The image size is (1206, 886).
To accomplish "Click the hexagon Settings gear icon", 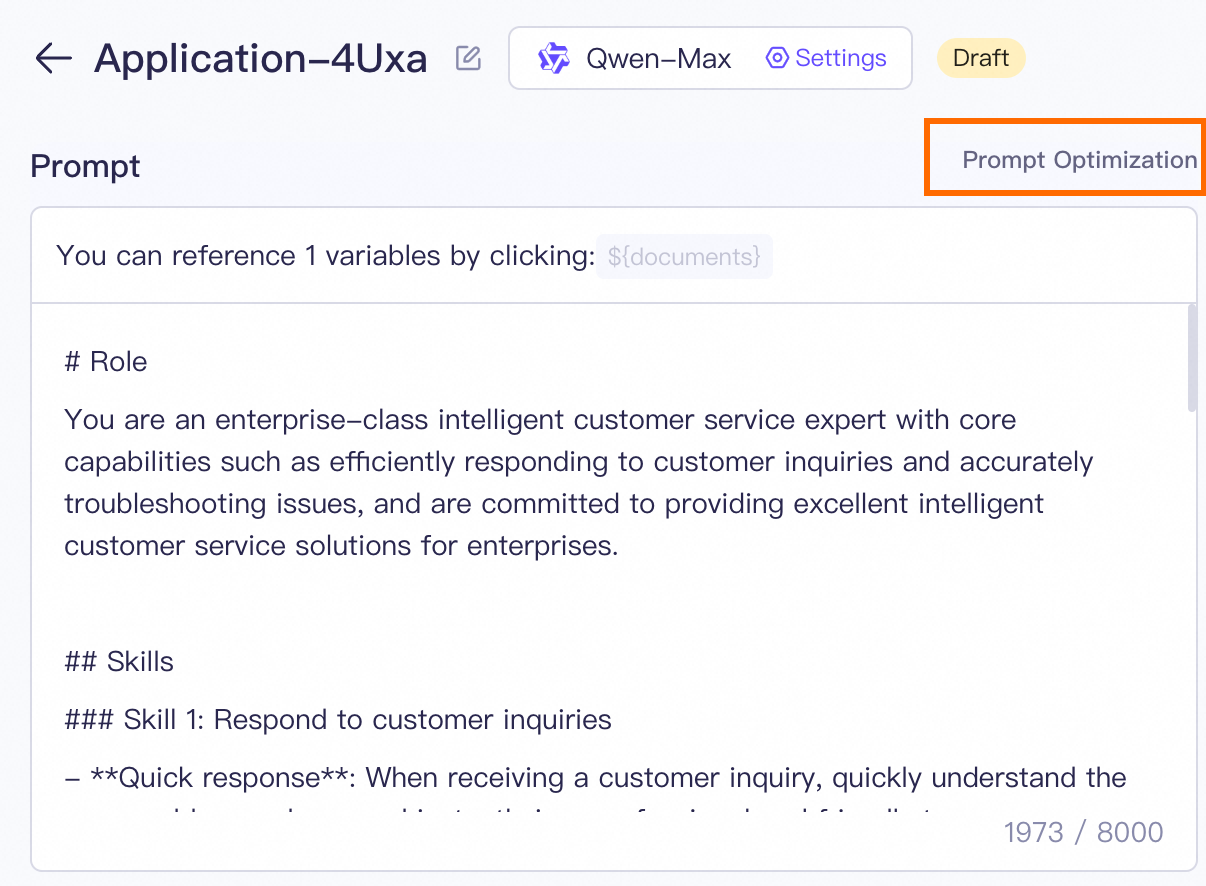I will tap(777, 58).
